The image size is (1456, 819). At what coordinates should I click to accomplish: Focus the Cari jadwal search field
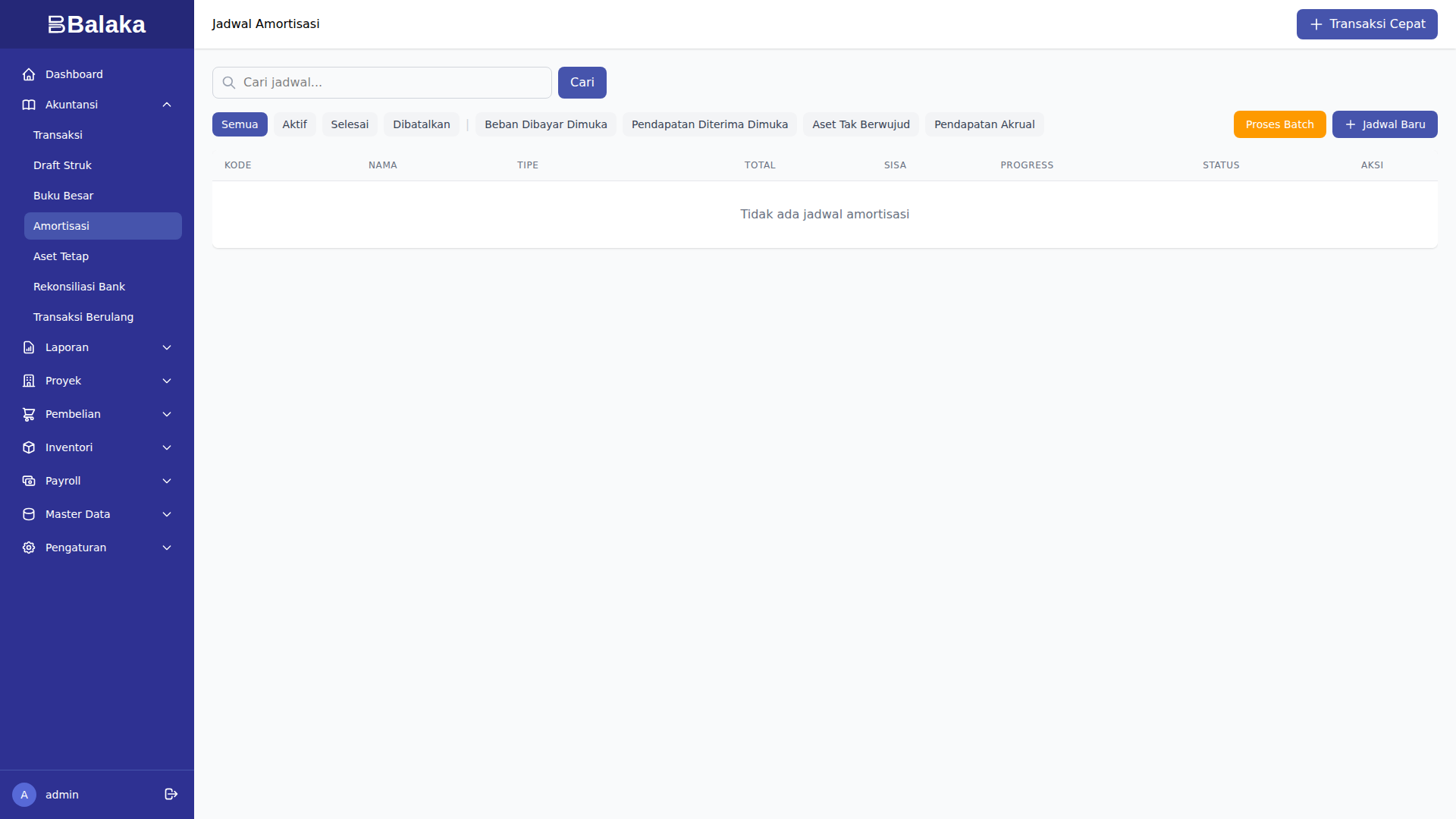(x=391, y=83)
